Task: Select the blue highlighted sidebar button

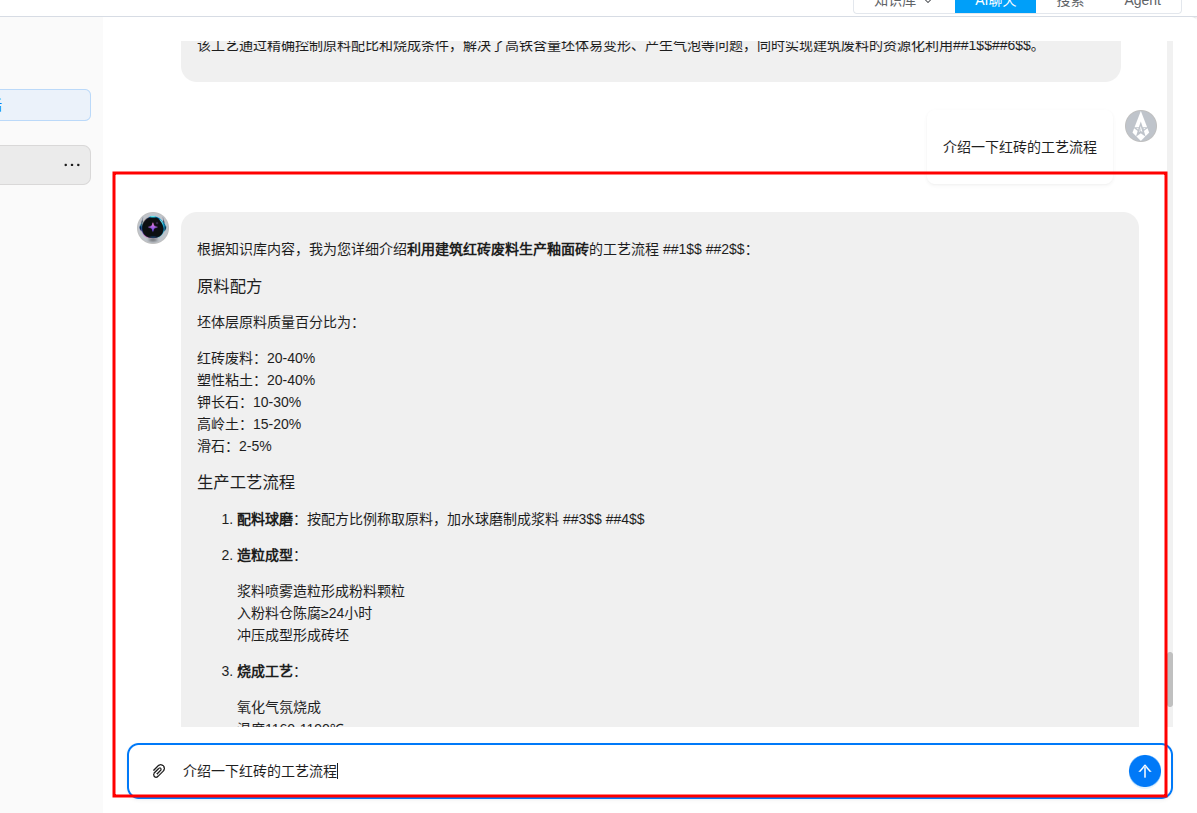Action: click(x=45, y=105)
